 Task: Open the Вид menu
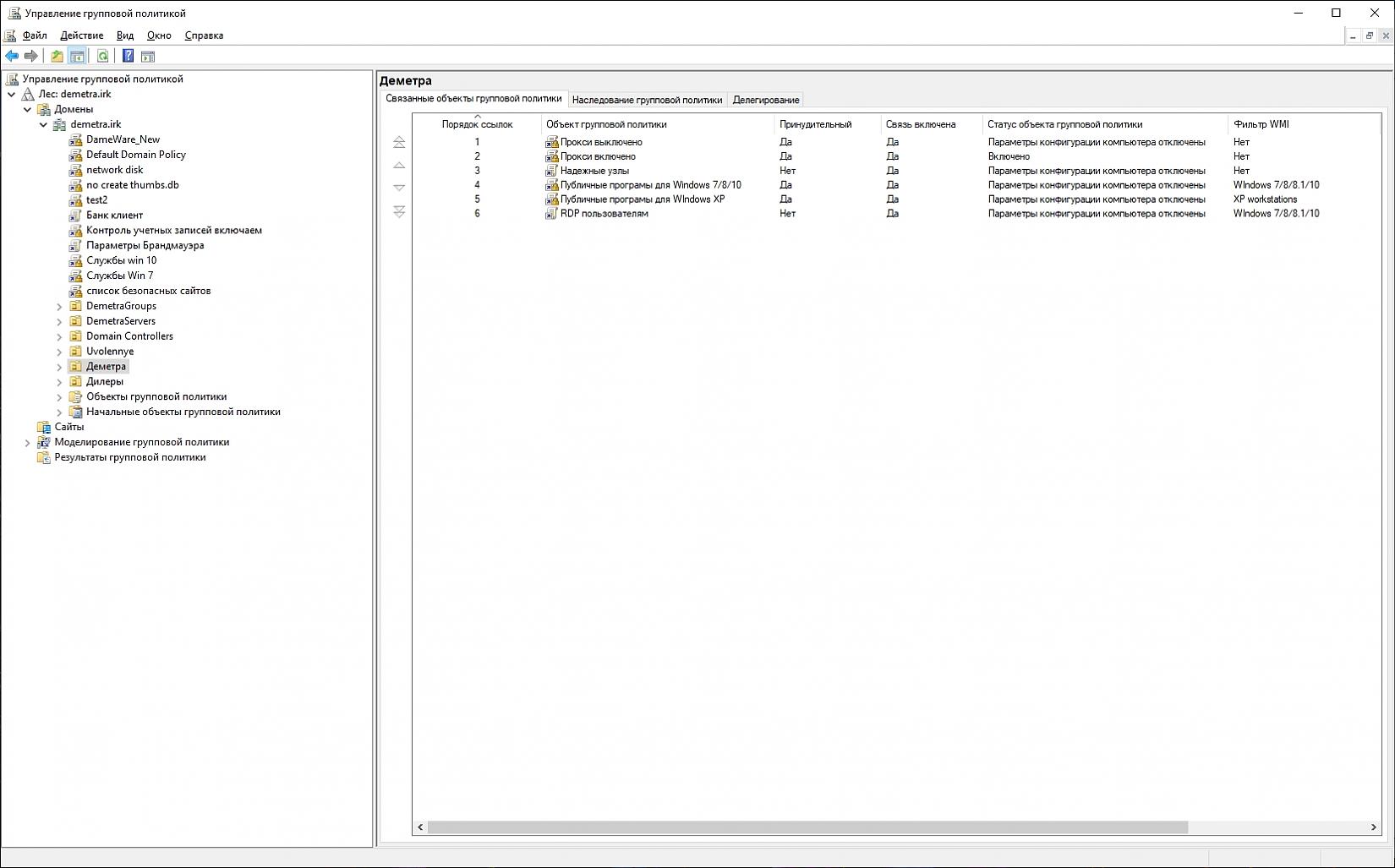(x=125, y=35)
